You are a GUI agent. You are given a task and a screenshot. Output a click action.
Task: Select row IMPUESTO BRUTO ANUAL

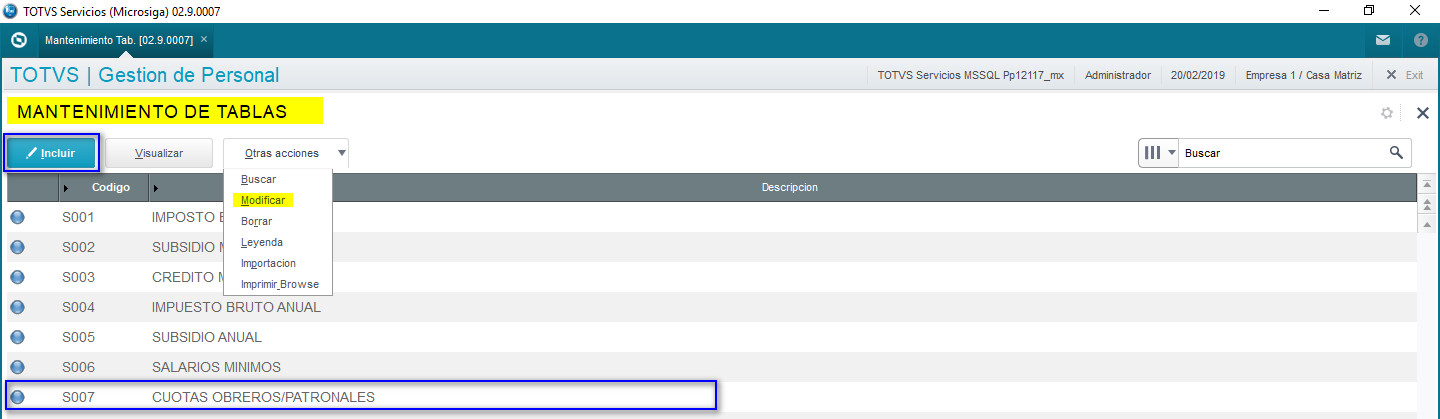(712, 307)
